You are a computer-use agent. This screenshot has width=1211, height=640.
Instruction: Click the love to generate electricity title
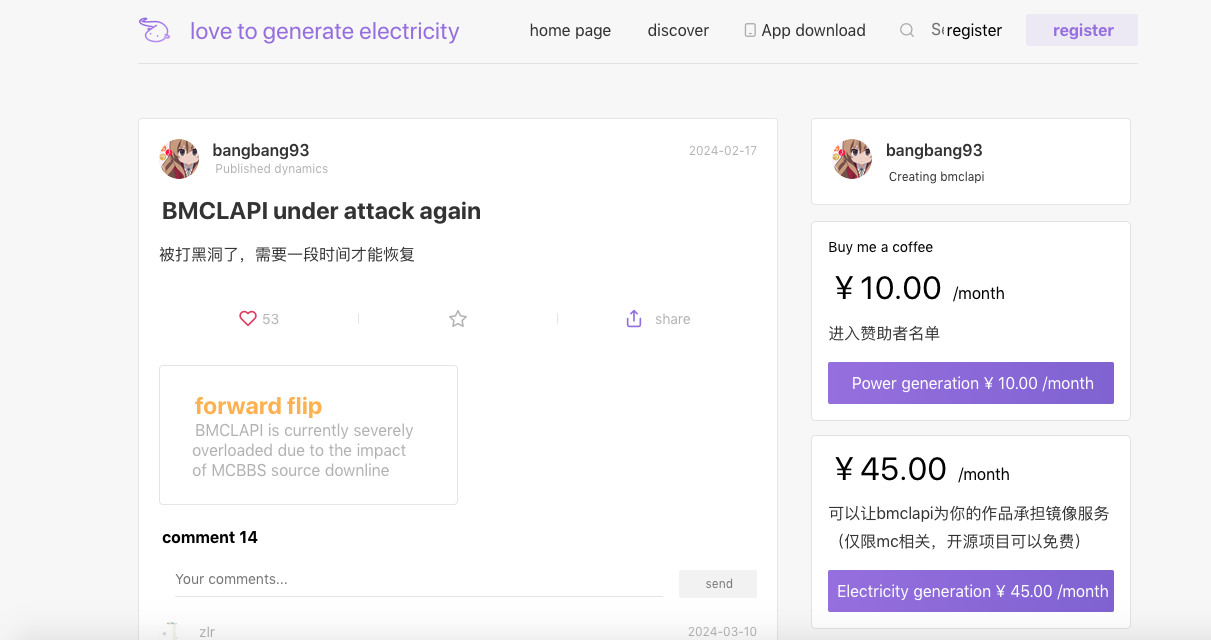[x=324, y=31]
